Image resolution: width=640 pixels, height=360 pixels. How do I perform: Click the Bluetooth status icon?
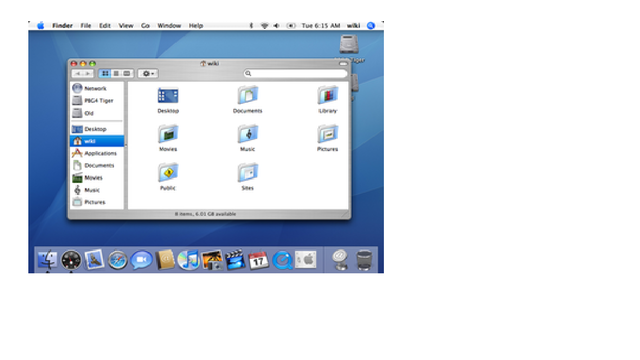(x=251, y=26)
